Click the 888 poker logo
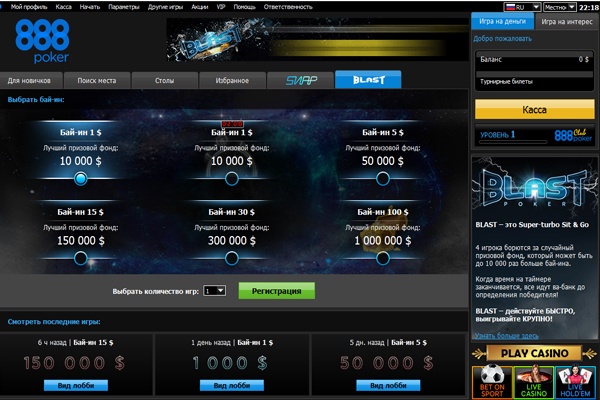 pyautogui.click(x=42, y=41)
